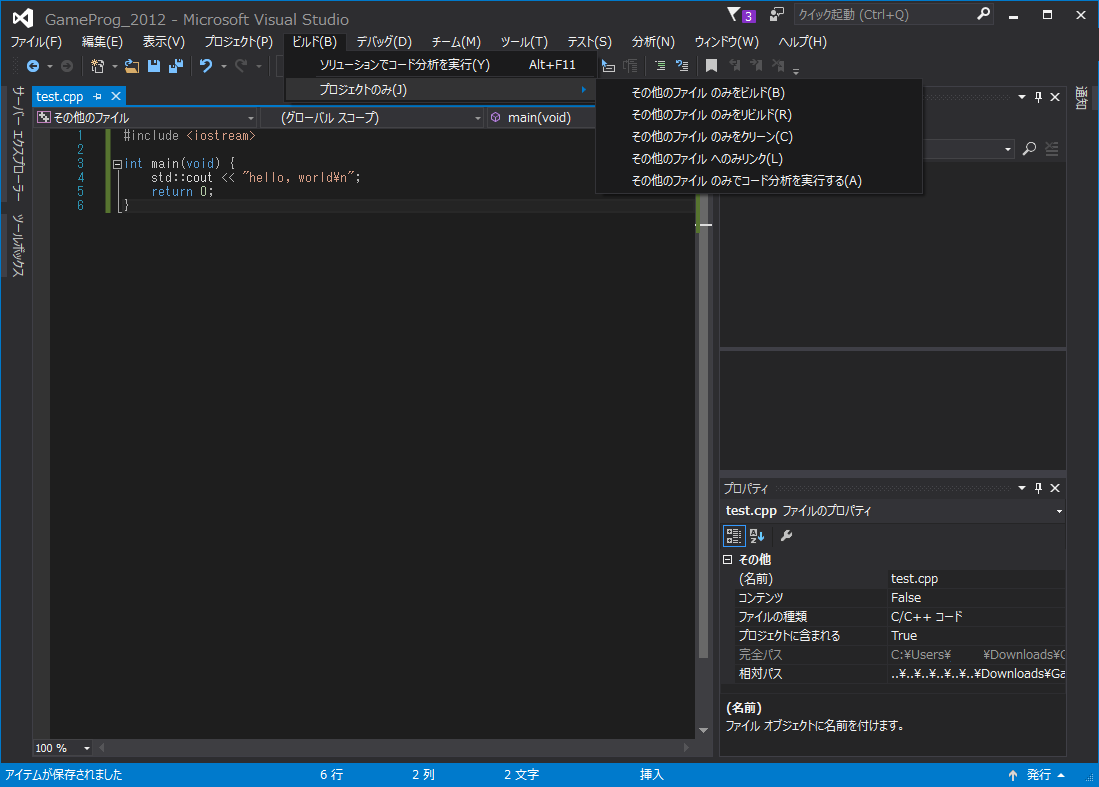Choose その他のファイル へのみリンク(L)
The height and width of the screenshot is (787, 1099).
click(x=759, y=158)
